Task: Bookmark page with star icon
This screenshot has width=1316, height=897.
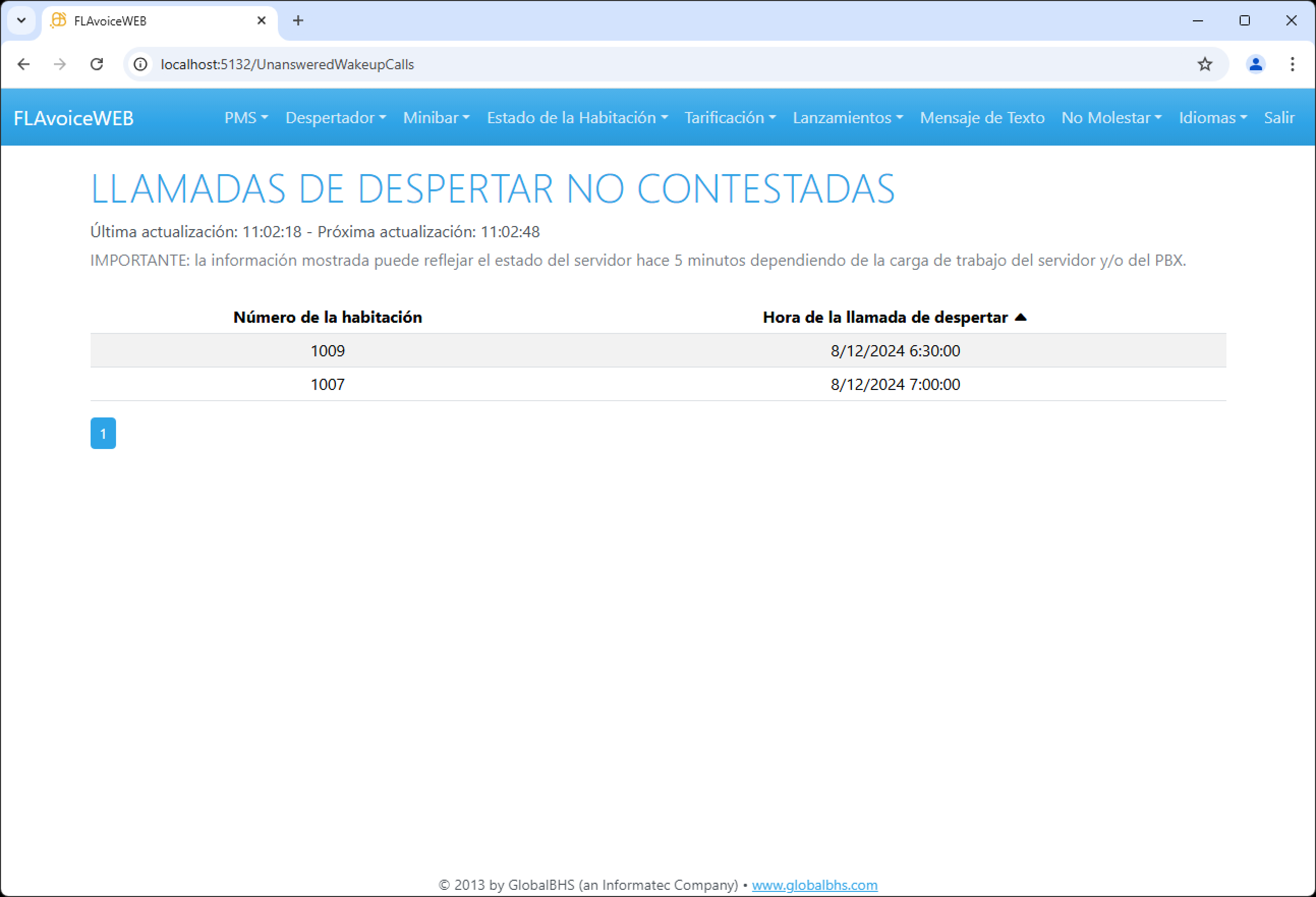Action: 1205,64
